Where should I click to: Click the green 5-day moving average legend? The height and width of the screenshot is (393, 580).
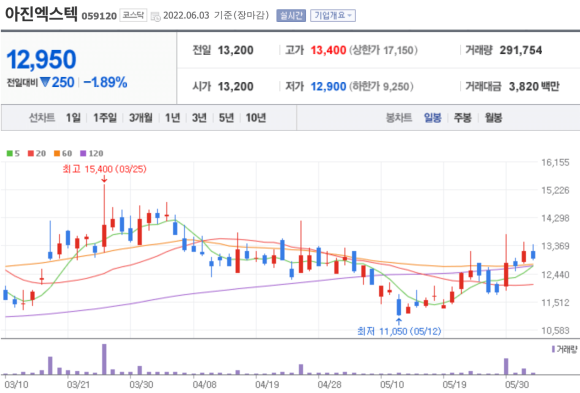[13, 153]
